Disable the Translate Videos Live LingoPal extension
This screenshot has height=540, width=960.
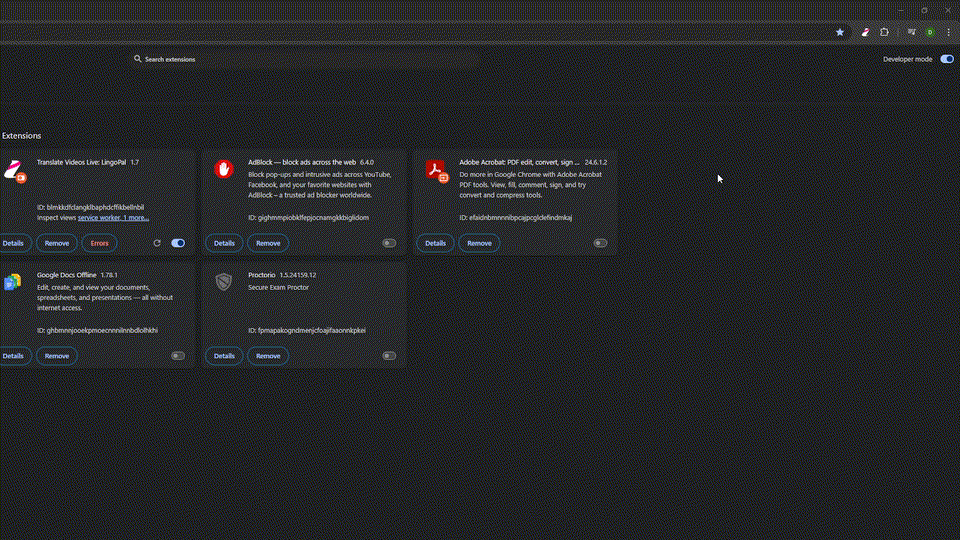tap(178, 243)
